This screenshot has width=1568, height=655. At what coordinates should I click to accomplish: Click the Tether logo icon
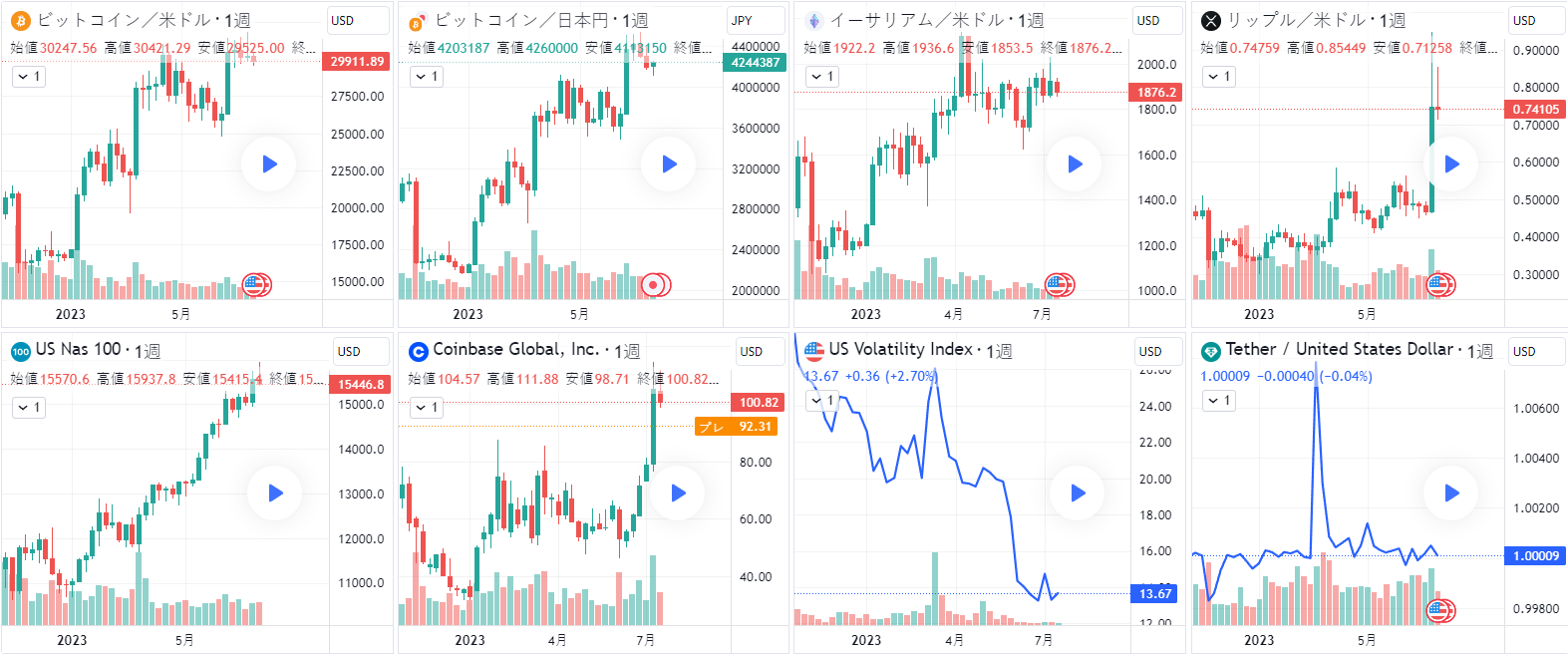click(1211, 351)
